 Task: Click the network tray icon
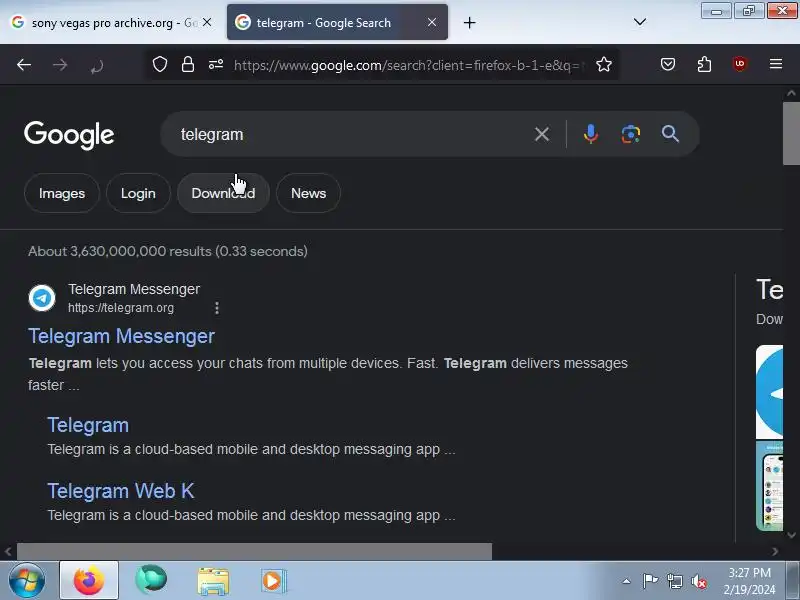click(674, 581)
